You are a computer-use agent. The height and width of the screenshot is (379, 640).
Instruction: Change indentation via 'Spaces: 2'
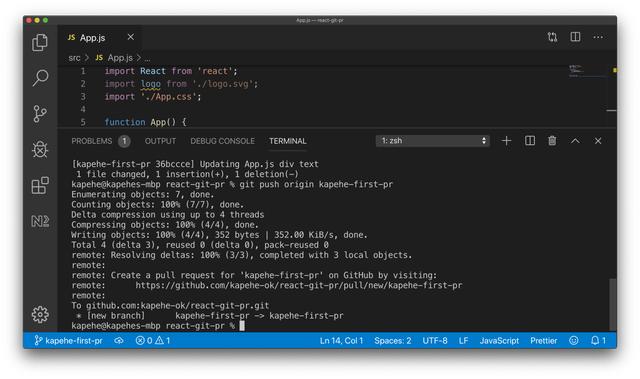[393, 341]
